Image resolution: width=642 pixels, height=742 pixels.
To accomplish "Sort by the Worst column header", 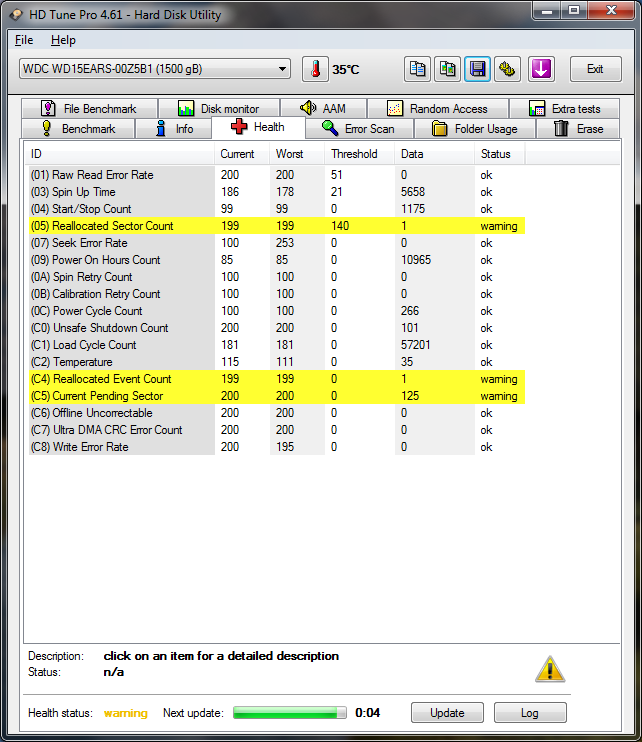I will click(297, 154).
